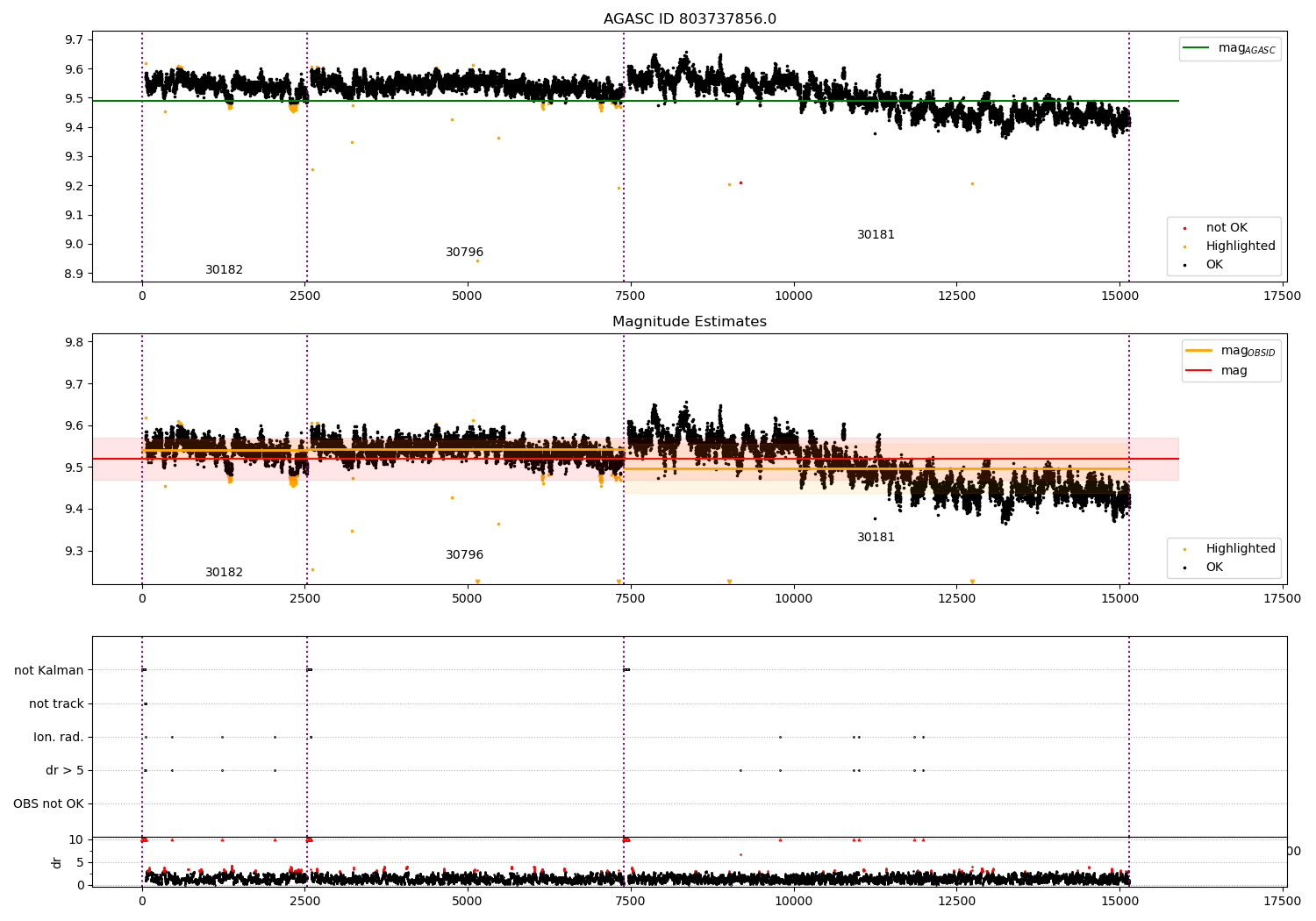1316x921 pixels.
Task: Click the "dr" y-axis label
Action: [x=57, y=863]
